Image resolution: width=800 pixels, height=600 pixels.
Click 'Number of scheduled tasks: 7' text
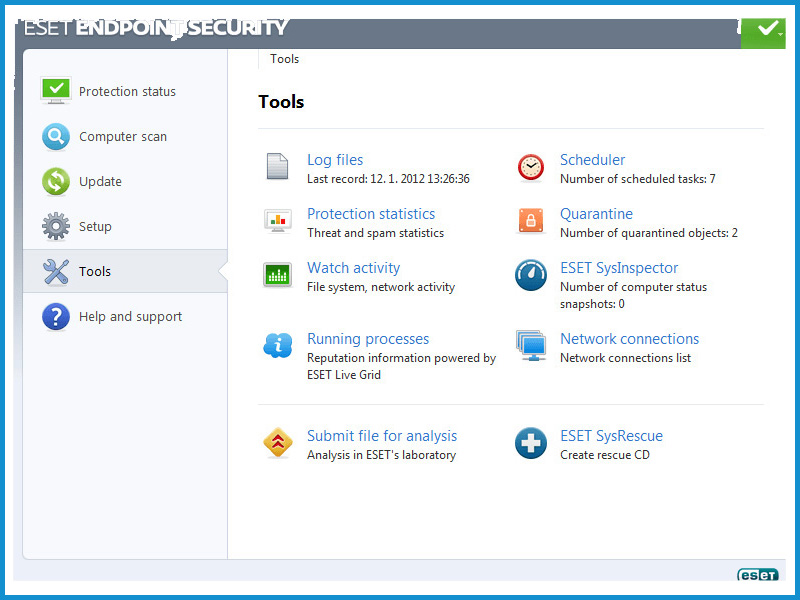[x=638, y=179]
